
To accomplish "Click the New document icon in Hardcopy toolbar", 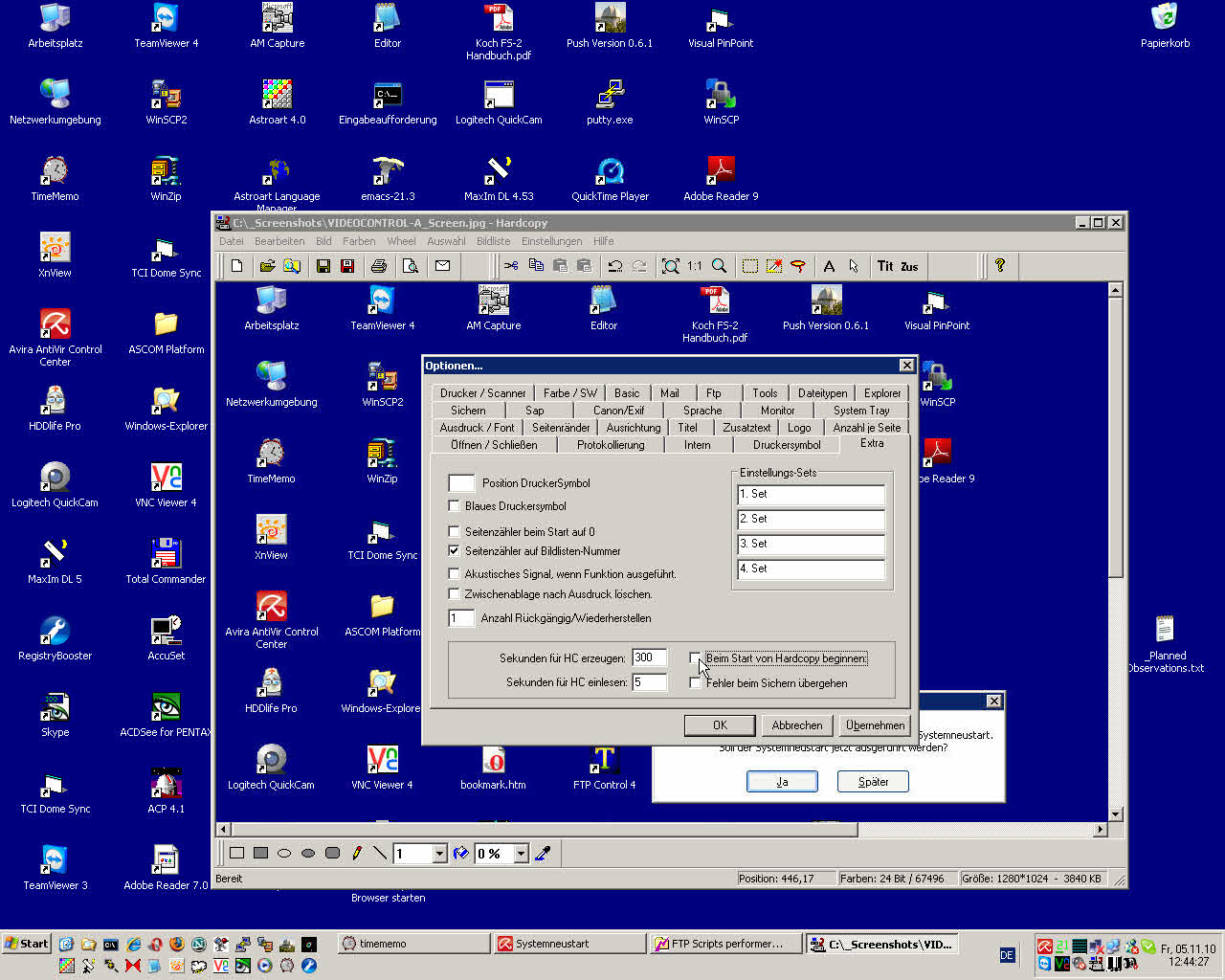I will (237, 266).
